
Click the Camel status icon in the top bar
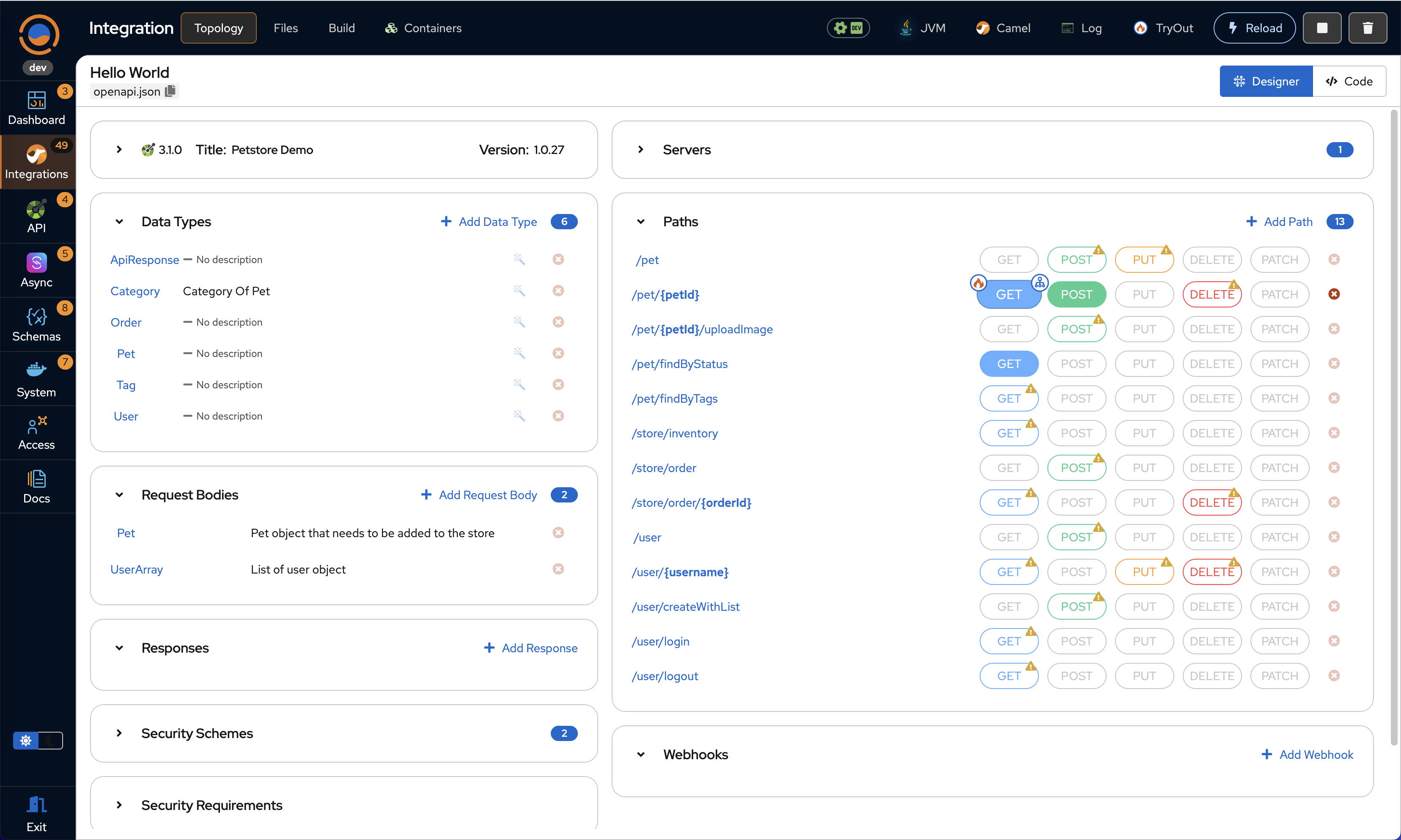click(x=983, y=27)
